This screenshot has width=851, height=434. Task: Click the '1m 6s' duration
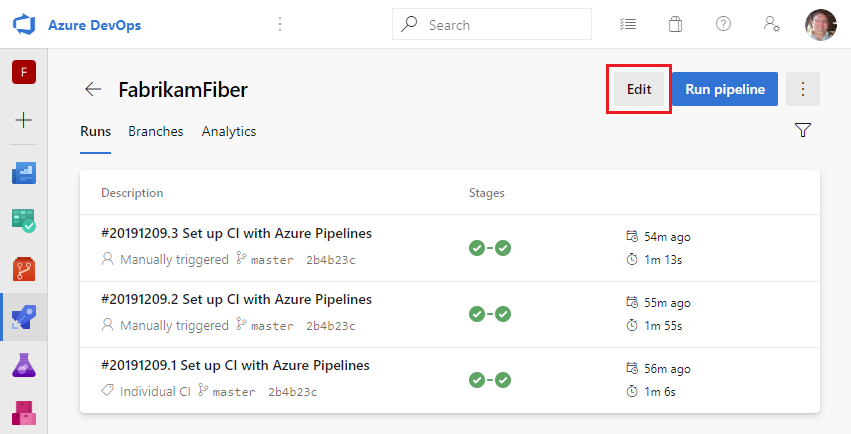click(x=659, y=392)
